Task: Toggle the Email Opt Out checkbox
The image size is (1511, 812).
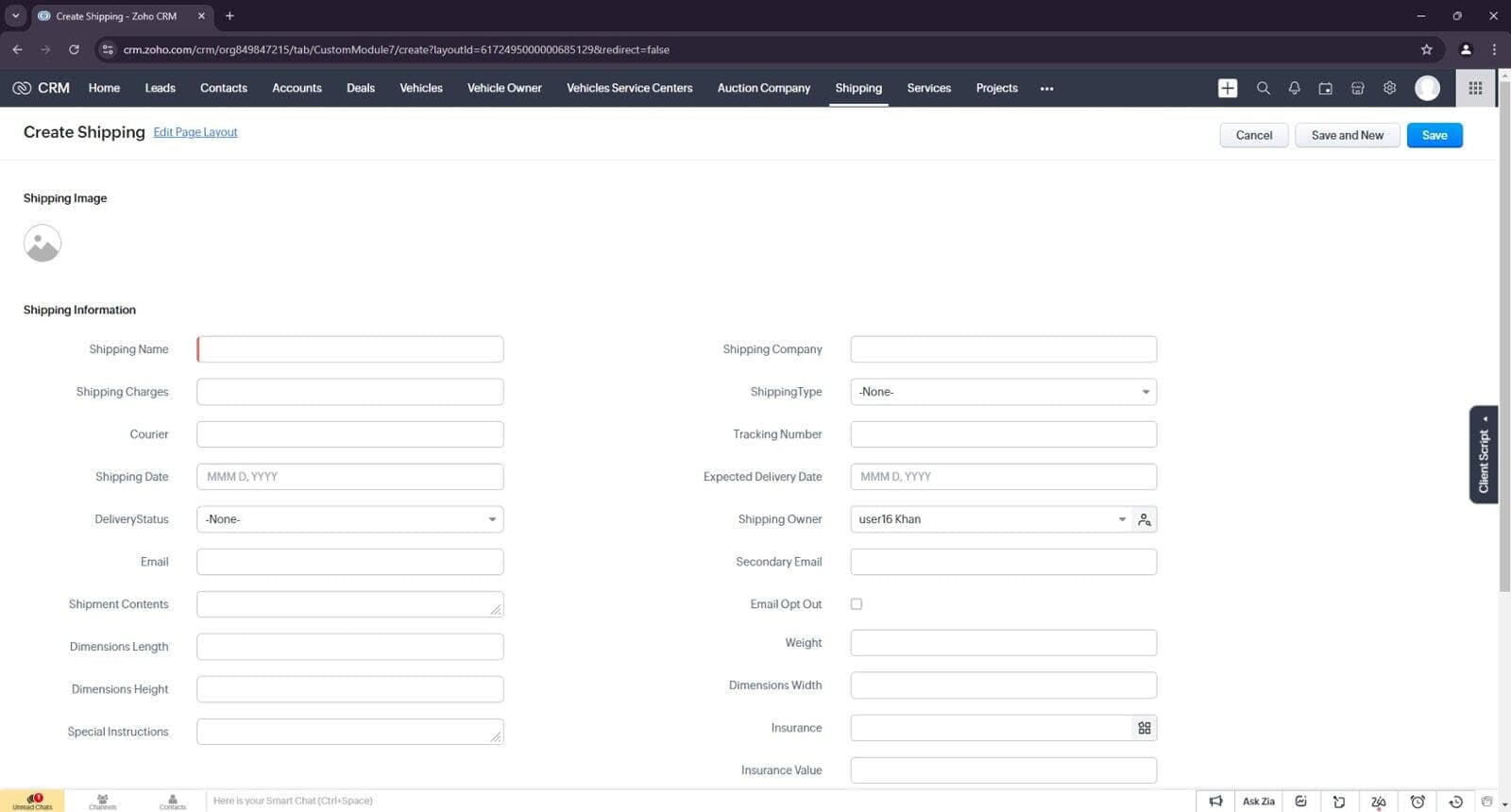Action: pos(857,604)
